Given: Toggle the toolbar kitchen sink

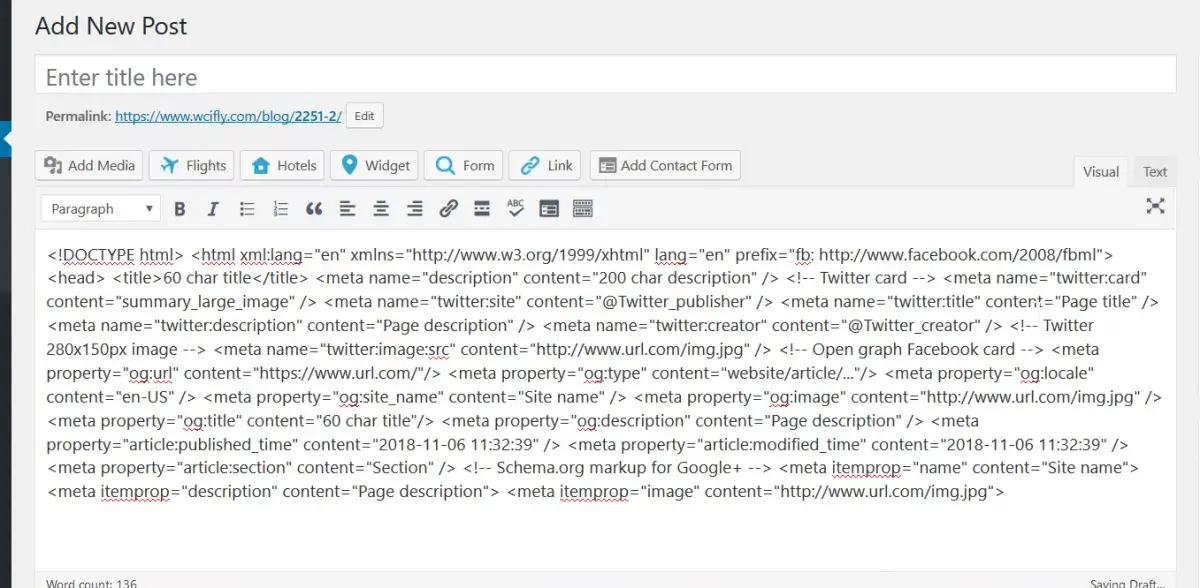Looking at the screenshot, I should click(583, 209).
